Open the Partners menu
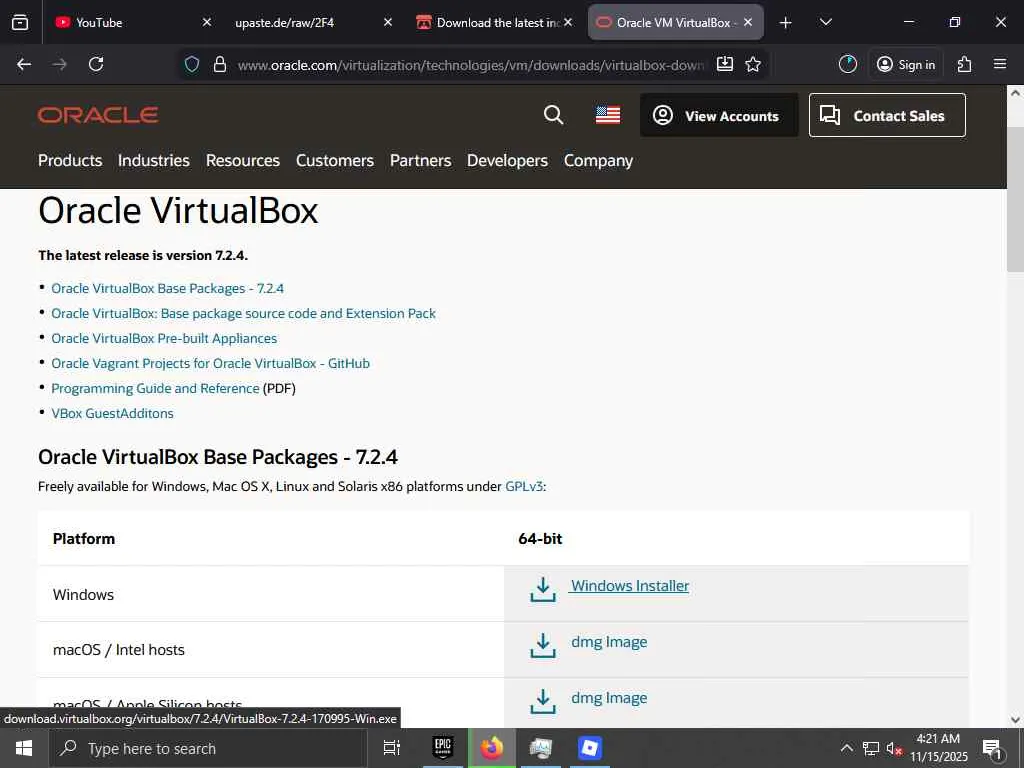The width and height of the screenshot is (1024, 768). point(420,161)
